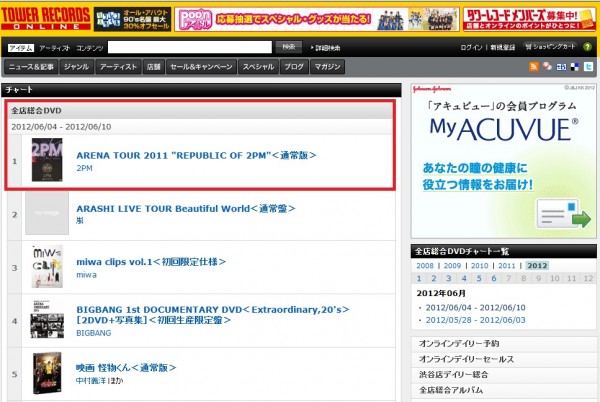
Task: Open 詳細検索 advanced search
Action: (326, 48)
